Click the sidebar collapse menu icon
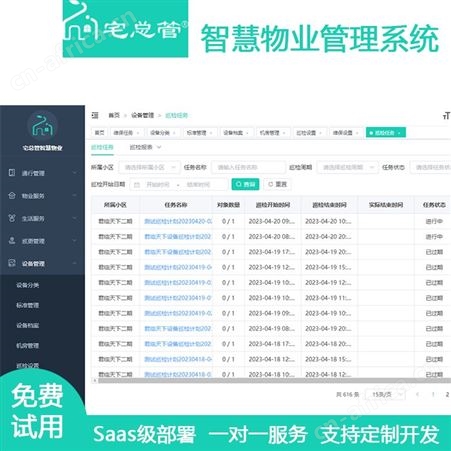The width and height of the screenshot is (451, 451). (95, 115)
